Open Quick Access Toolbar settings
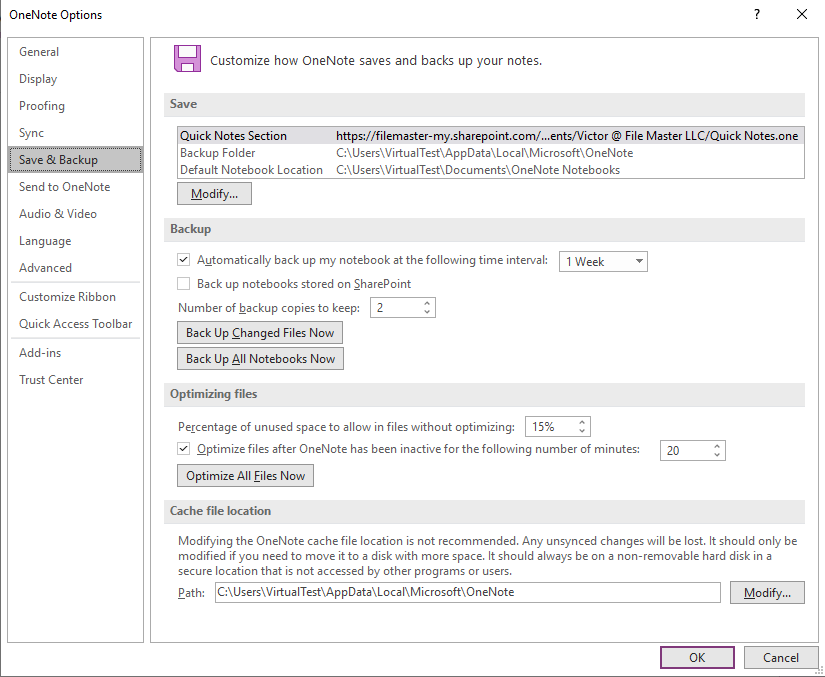This screenshot has width=825, height=677. point(75,324)
